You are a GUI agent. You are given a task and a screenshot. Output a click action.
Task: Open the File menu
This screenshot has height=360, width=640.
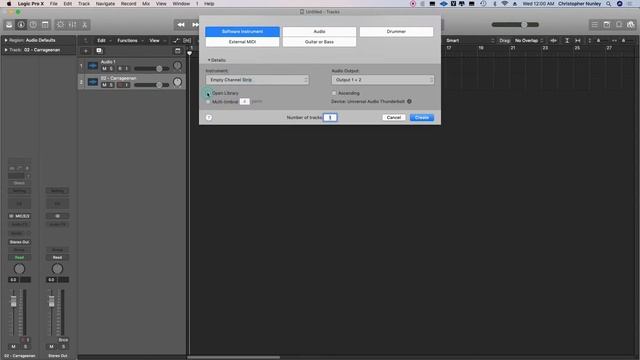coord(53,4)
